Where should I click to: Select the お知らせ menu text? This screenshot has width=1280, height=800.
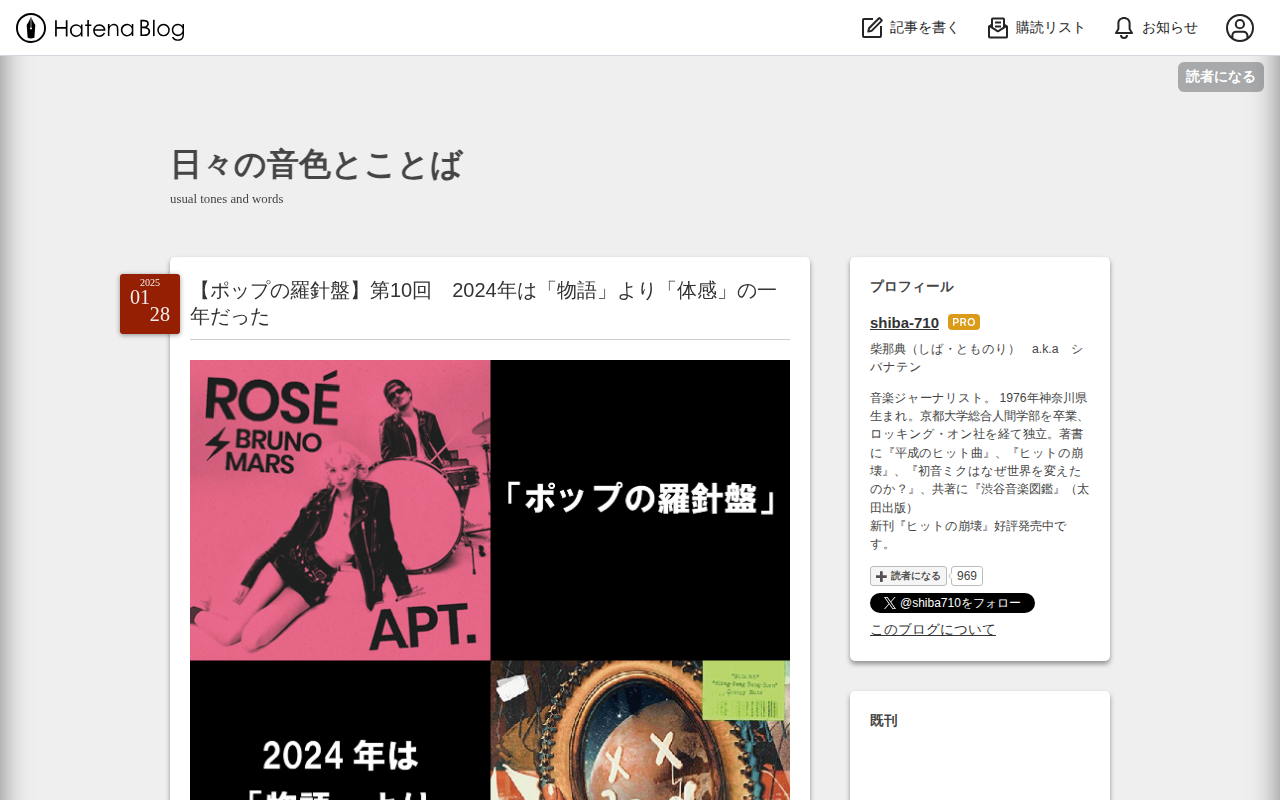tap(1169, 28)
